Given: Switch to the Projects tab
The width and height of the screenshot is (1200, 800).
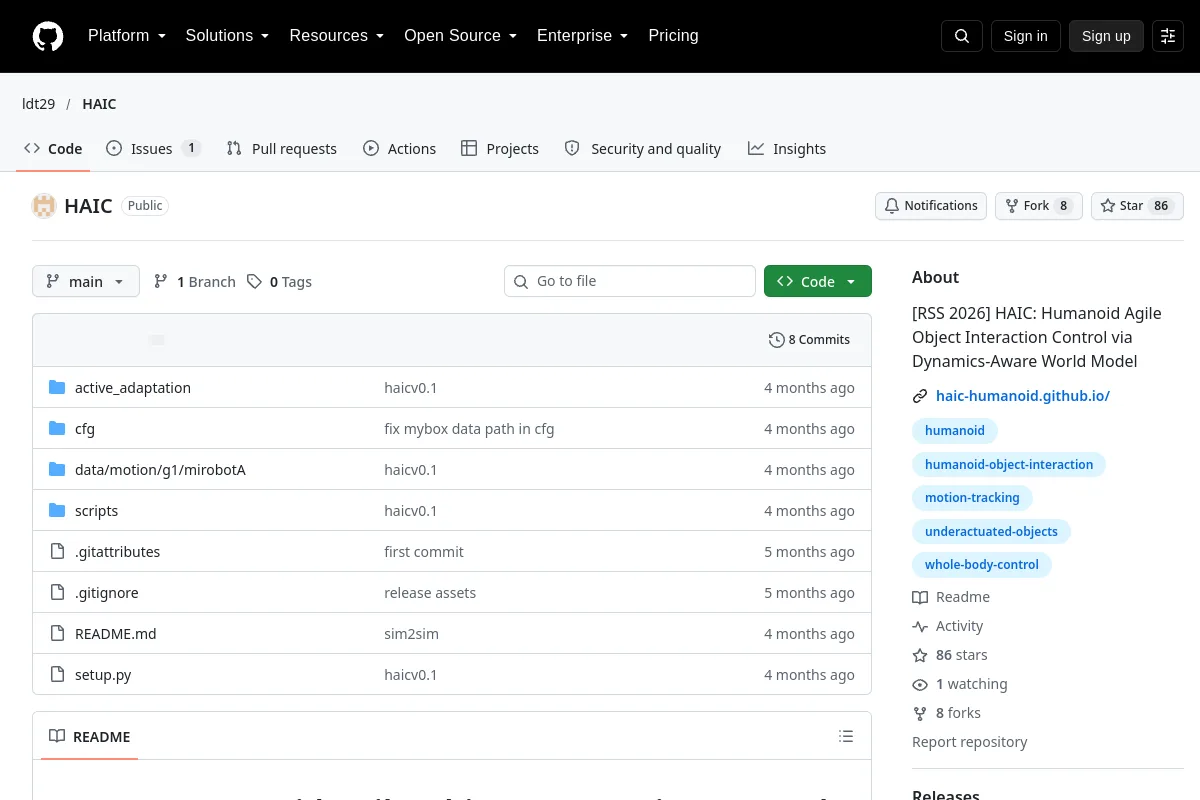Looking at the screenshot, I should tap(500, 149).
